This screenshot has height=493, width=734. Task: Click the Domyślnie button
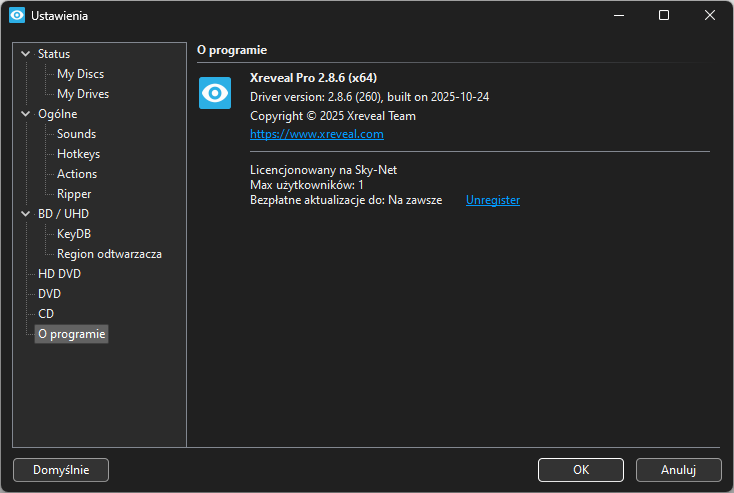pos(61,470)
